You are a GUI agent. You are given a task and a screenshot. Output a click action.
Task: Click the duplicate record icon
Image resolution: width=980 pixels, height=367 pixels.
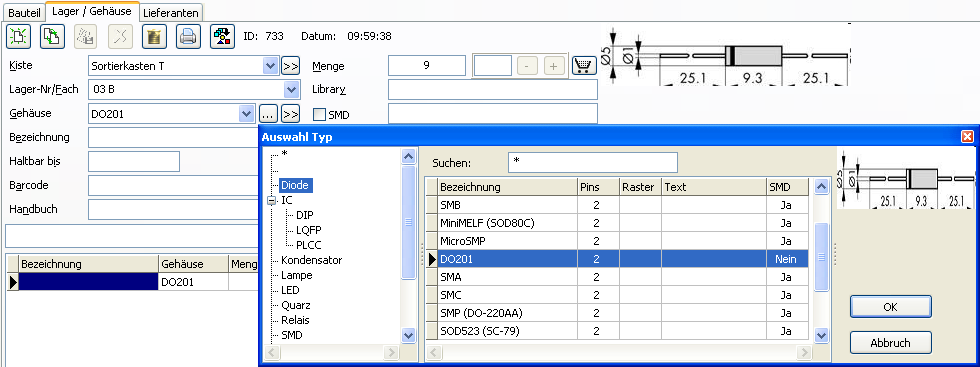[52, 36]
